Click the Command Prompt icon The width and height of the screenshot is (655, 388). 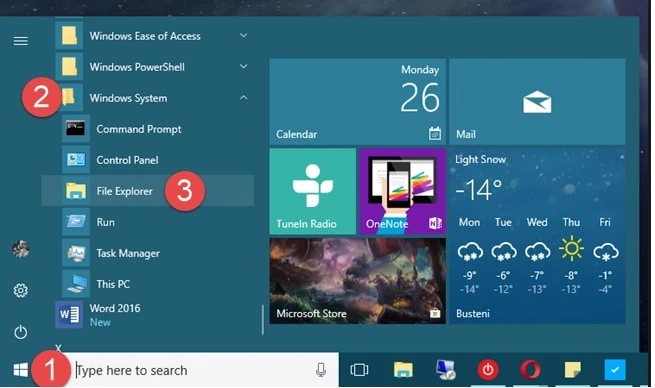[x=76, y=129]
